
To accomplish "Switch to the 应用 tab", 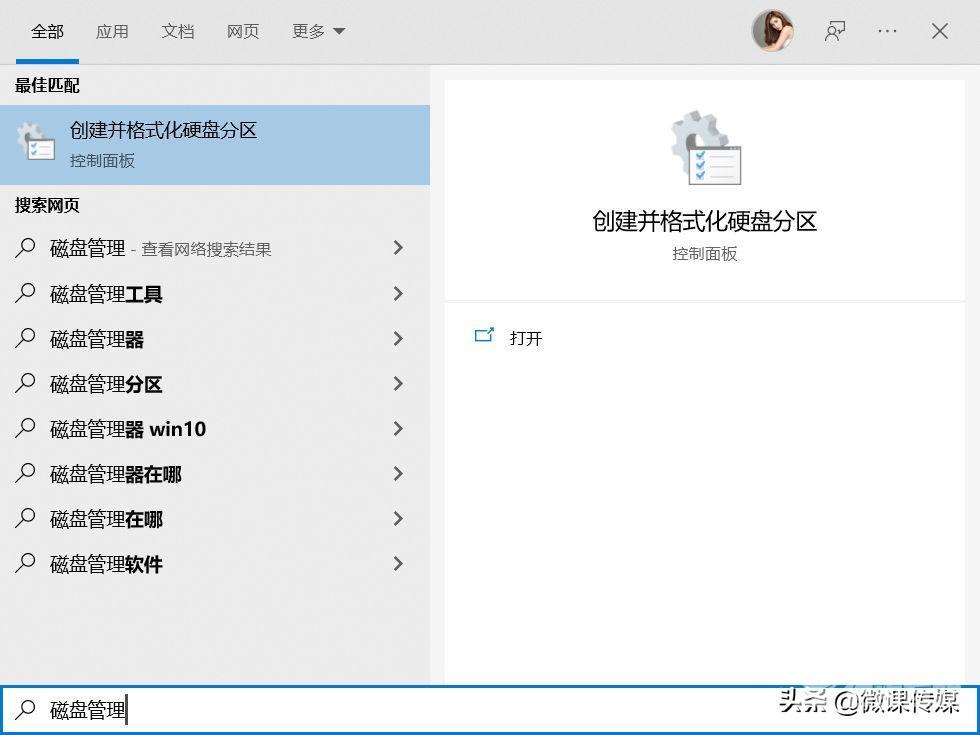I will (112, 31).
